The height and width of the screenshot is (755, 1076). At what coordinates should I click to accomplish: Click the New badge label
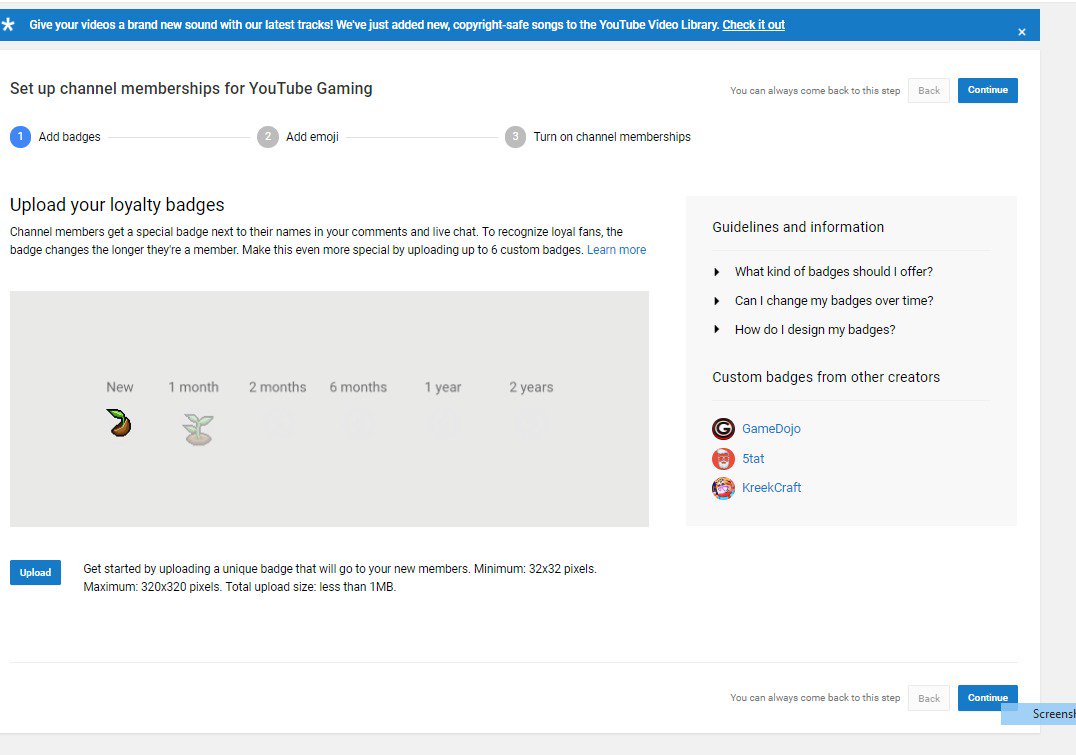click(x=119, y=387)
